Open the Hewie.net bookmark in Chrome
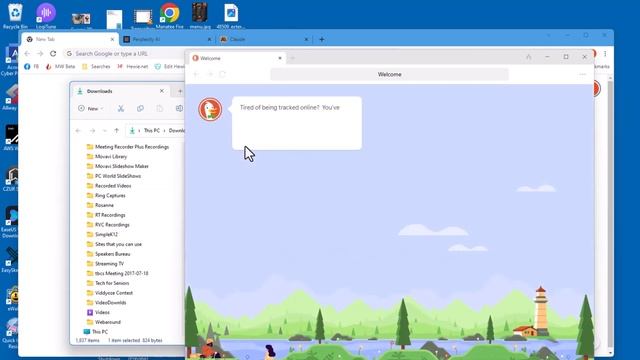The width and height of the screenshot is (640, 360). [x=133, y=66]
